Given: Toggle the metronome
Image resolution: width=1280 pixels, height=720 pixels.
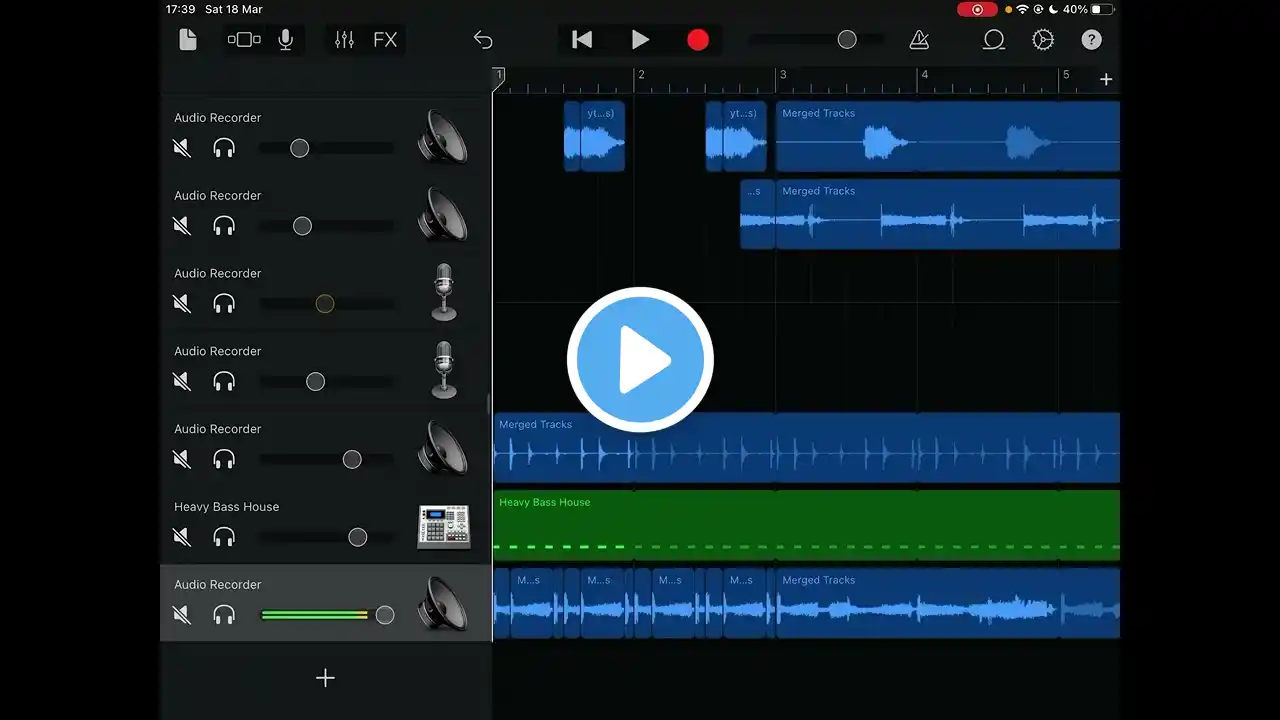Looking at the screenshot, I should click(919, 40).
